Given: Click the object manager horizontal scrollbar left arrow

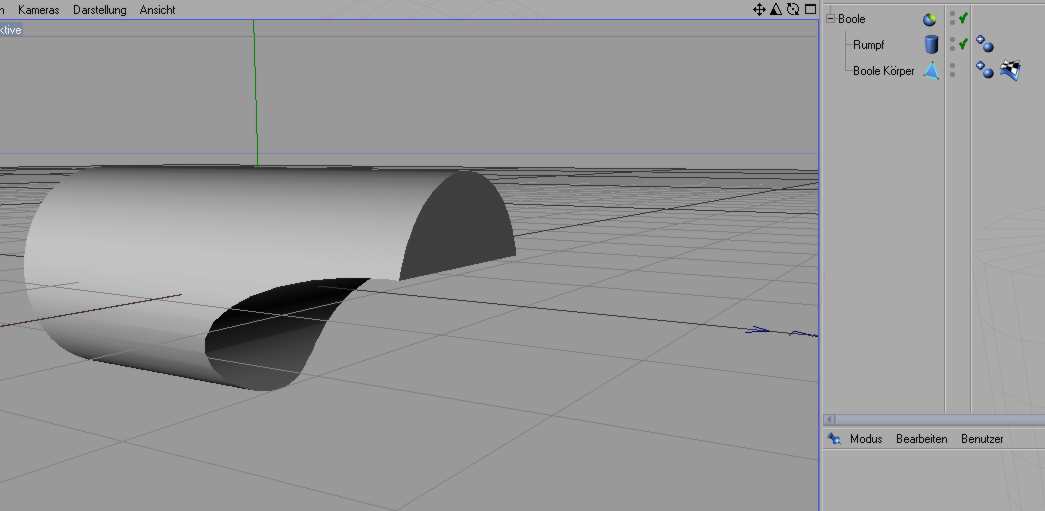Looking at the screenshot, I should pos(830,419).
